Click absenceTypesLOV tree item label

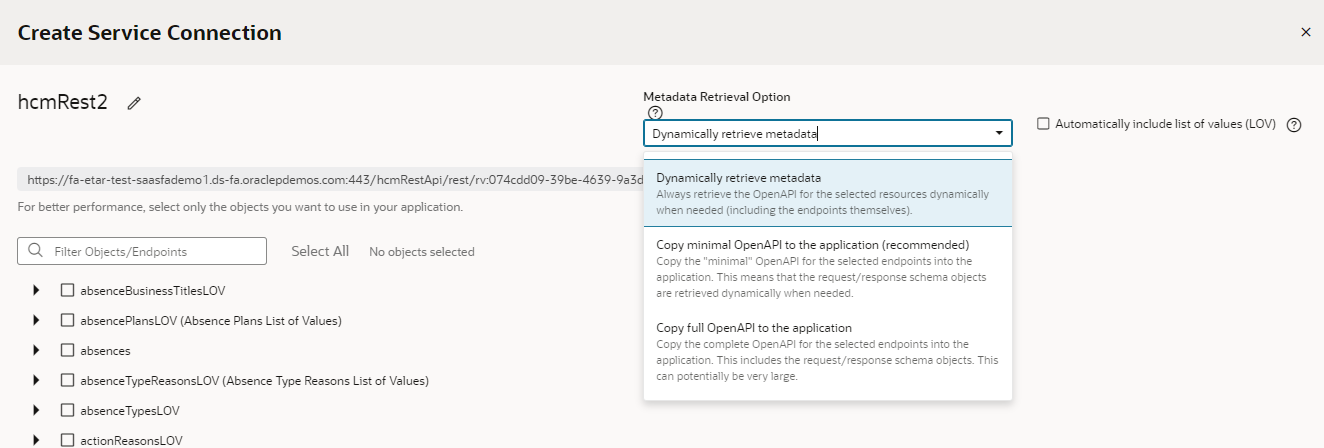point(130,411)
